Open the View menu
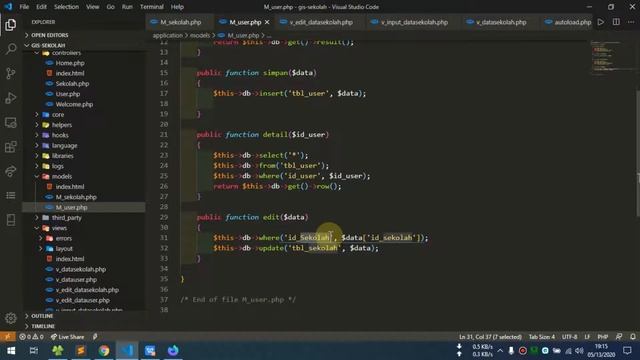640x360 pixels. 93,7
